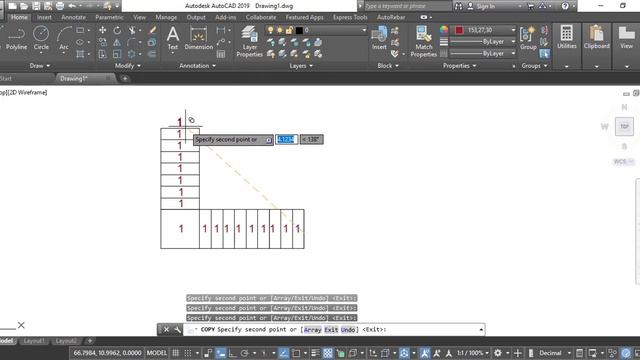This screenshot has height=360, width=640.
Task: Select the Polyline drawing tool
Action: coord(16,39)
